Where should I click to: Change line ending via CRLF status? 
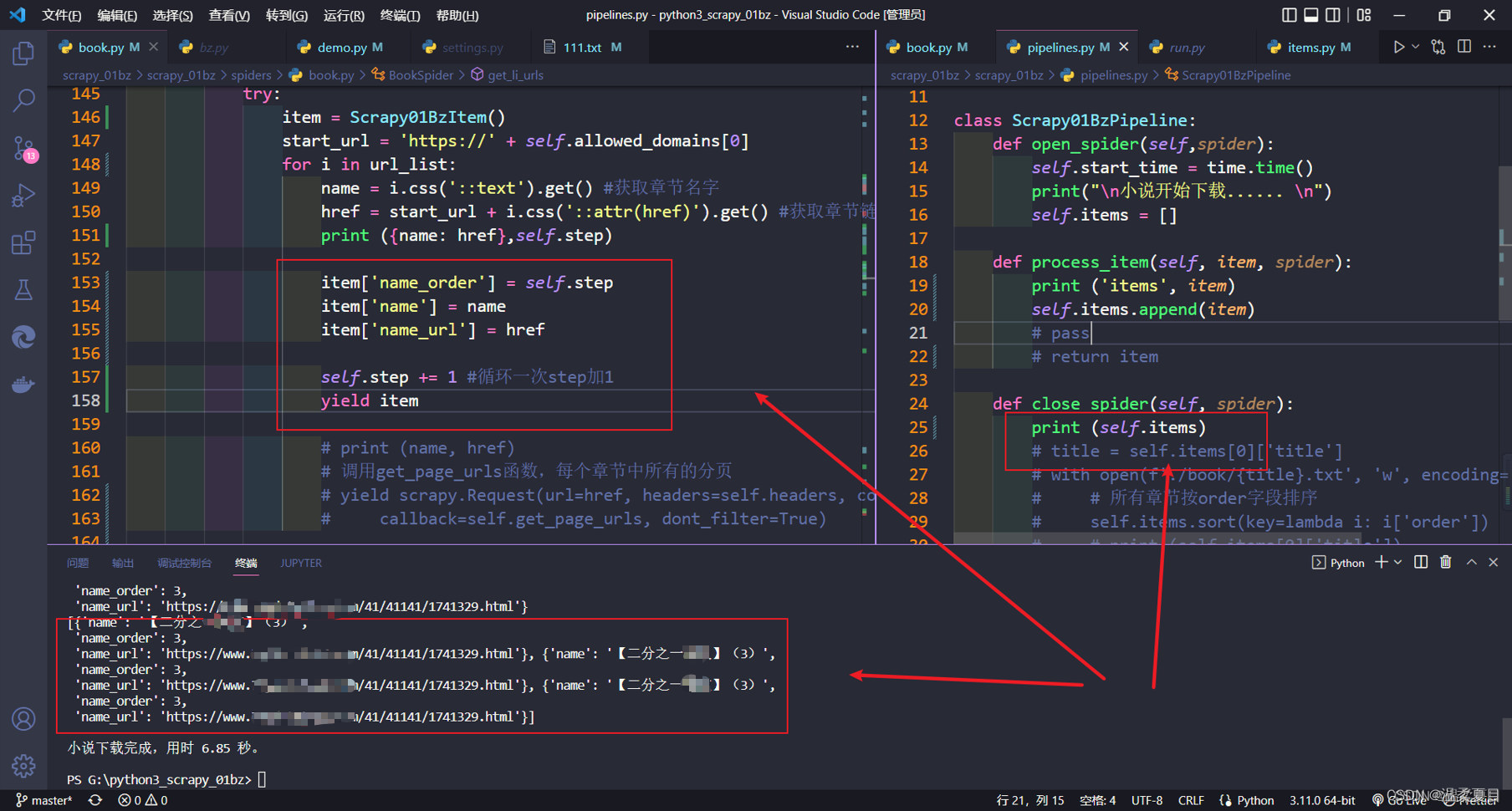[x=1191, y=800]
